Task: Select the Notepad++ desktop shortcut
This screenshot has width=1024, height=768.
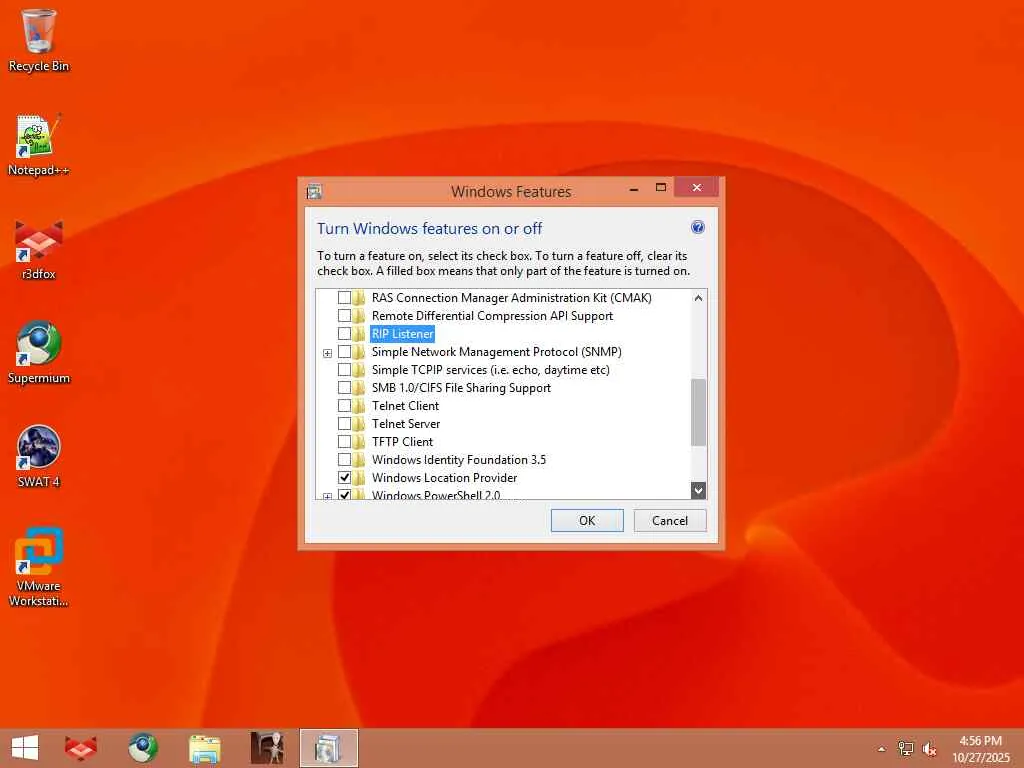Action: pyautogui.click(x=38, y=145)
